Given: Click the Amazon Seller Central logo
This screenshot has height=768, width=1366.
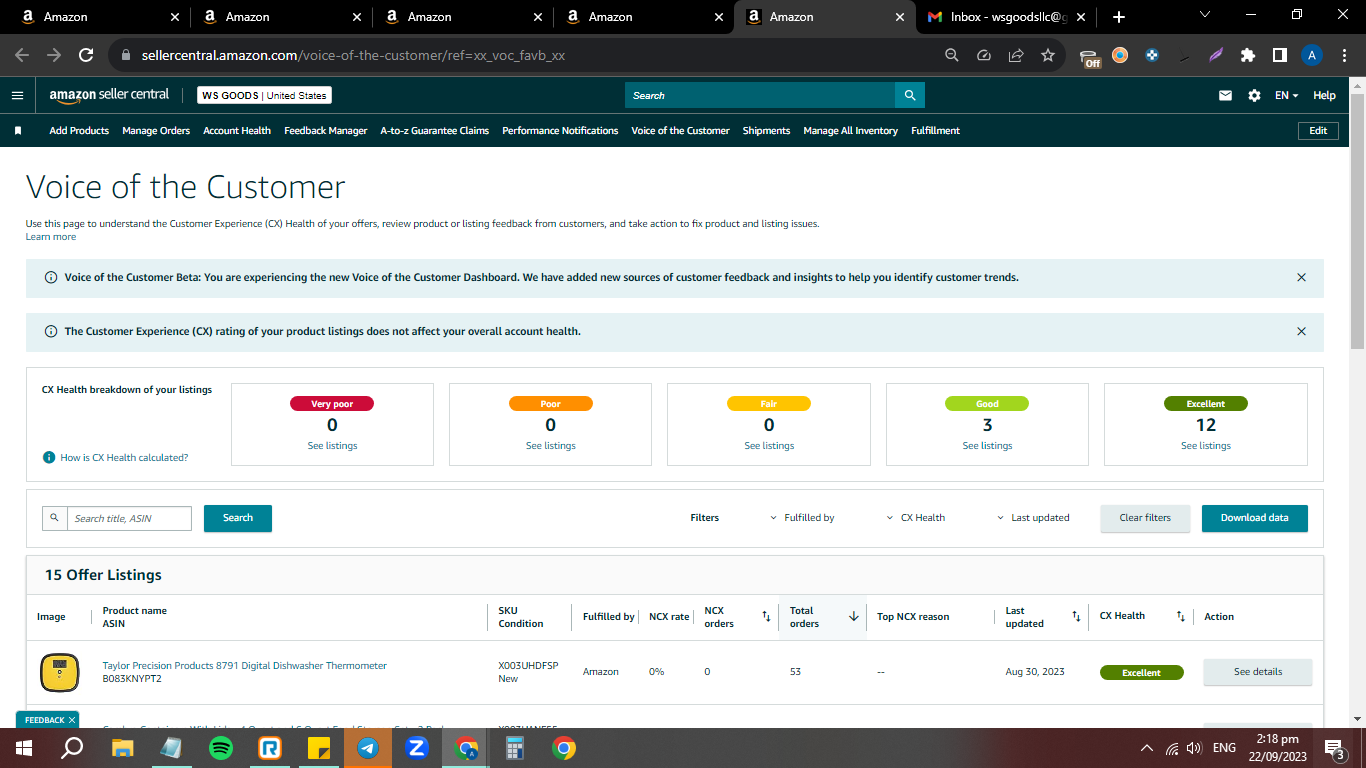Looking at the screenshot, I should (x=109, y=95).
